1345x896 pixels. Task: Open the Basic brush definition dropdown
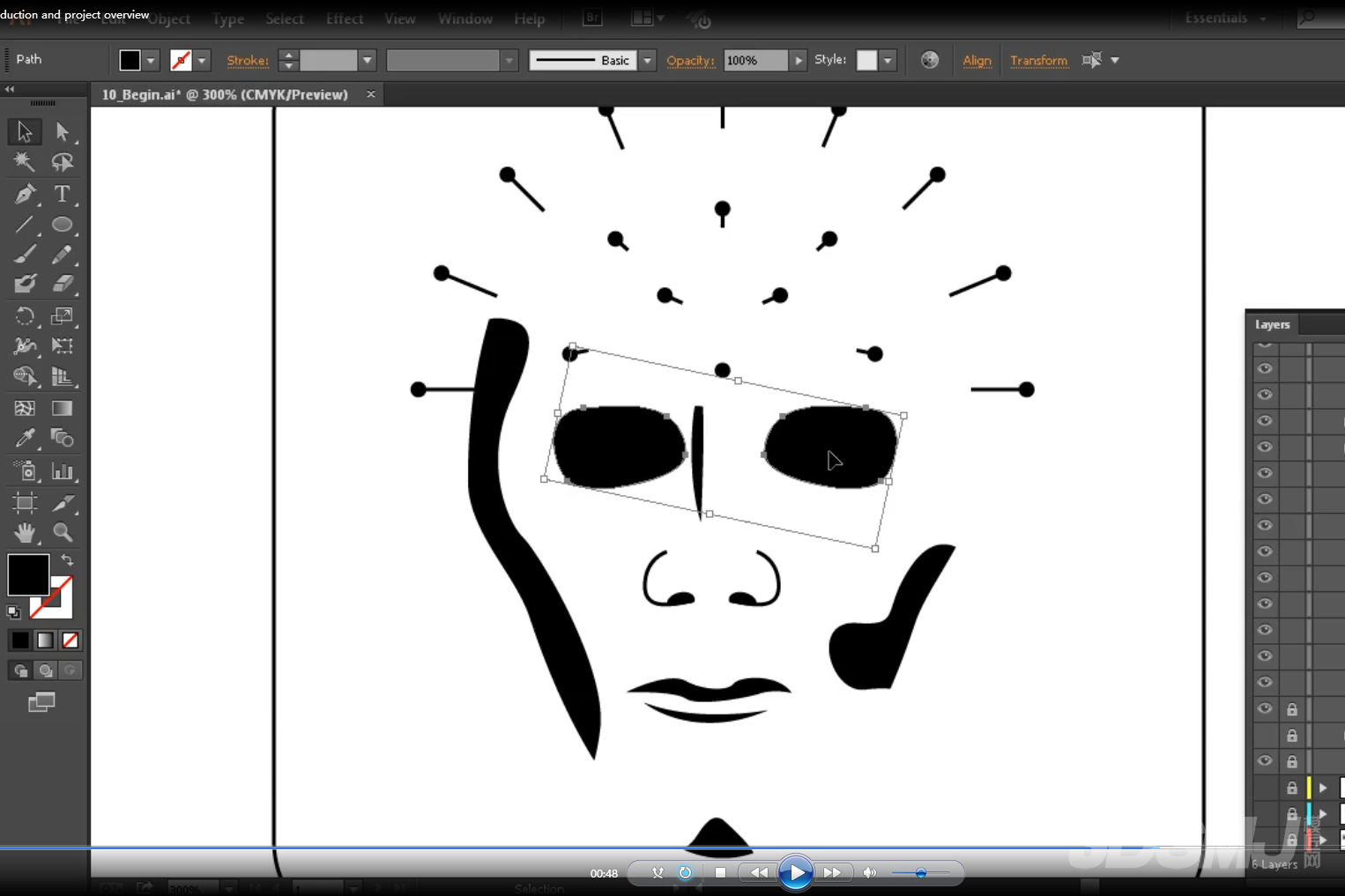click(648, 60)
